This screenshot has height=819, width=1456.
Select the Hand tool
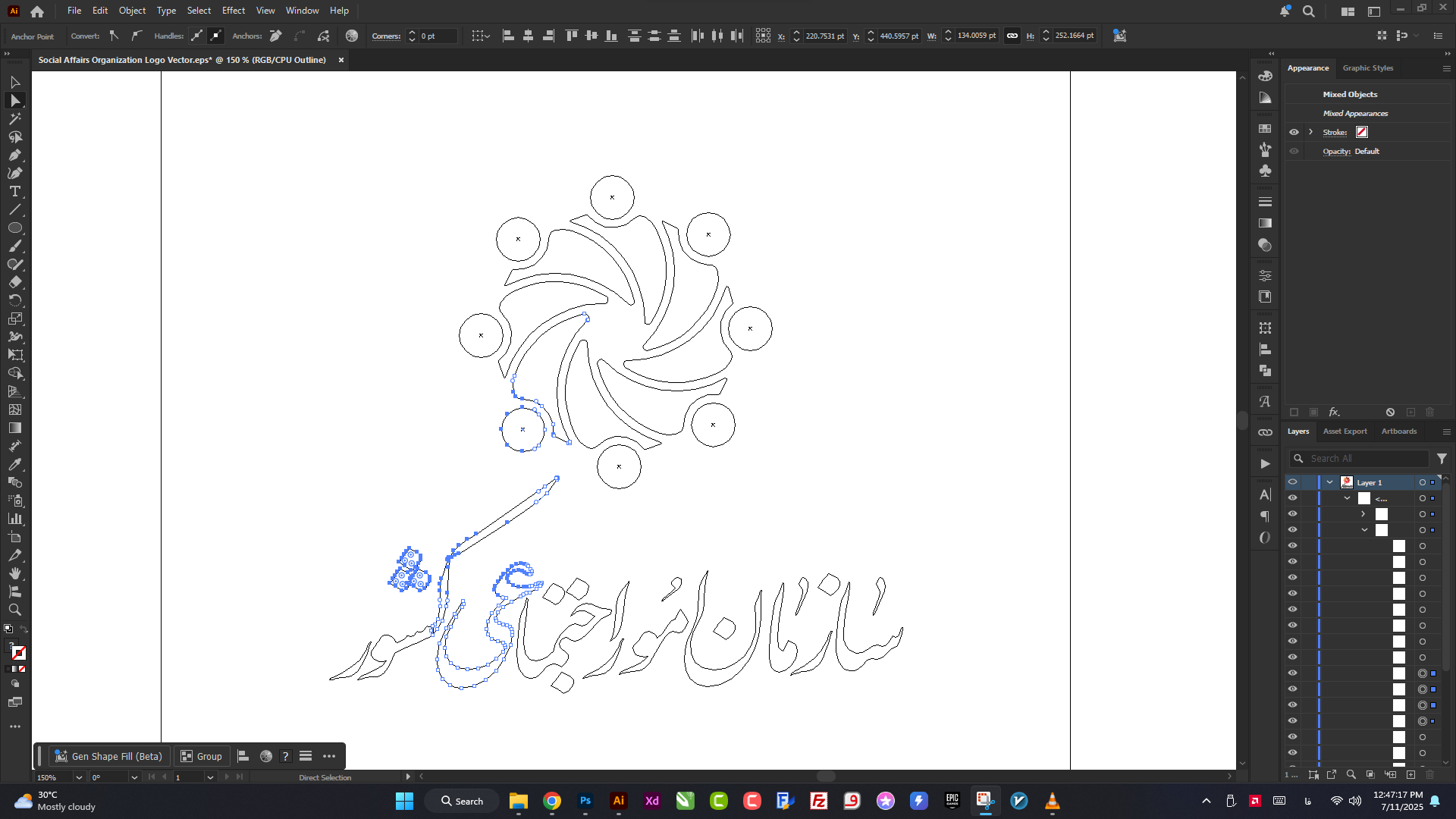(x=15, y=573)
